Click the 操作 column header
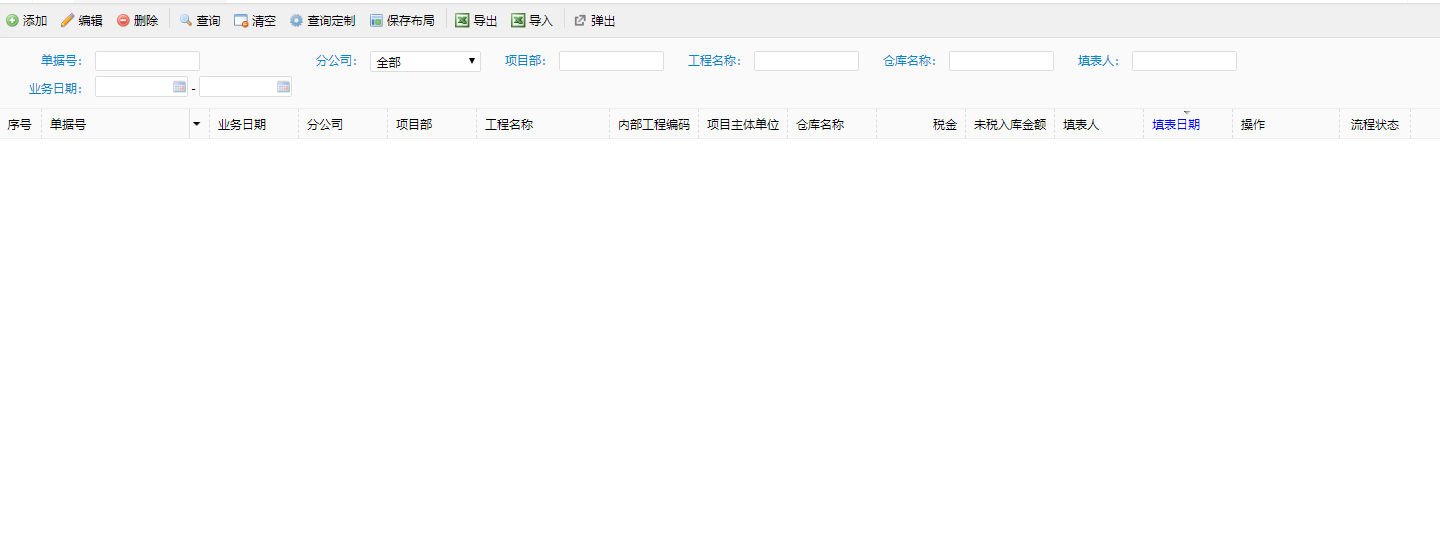This screenshot has height=560, width=1440. coord(1286,125)
